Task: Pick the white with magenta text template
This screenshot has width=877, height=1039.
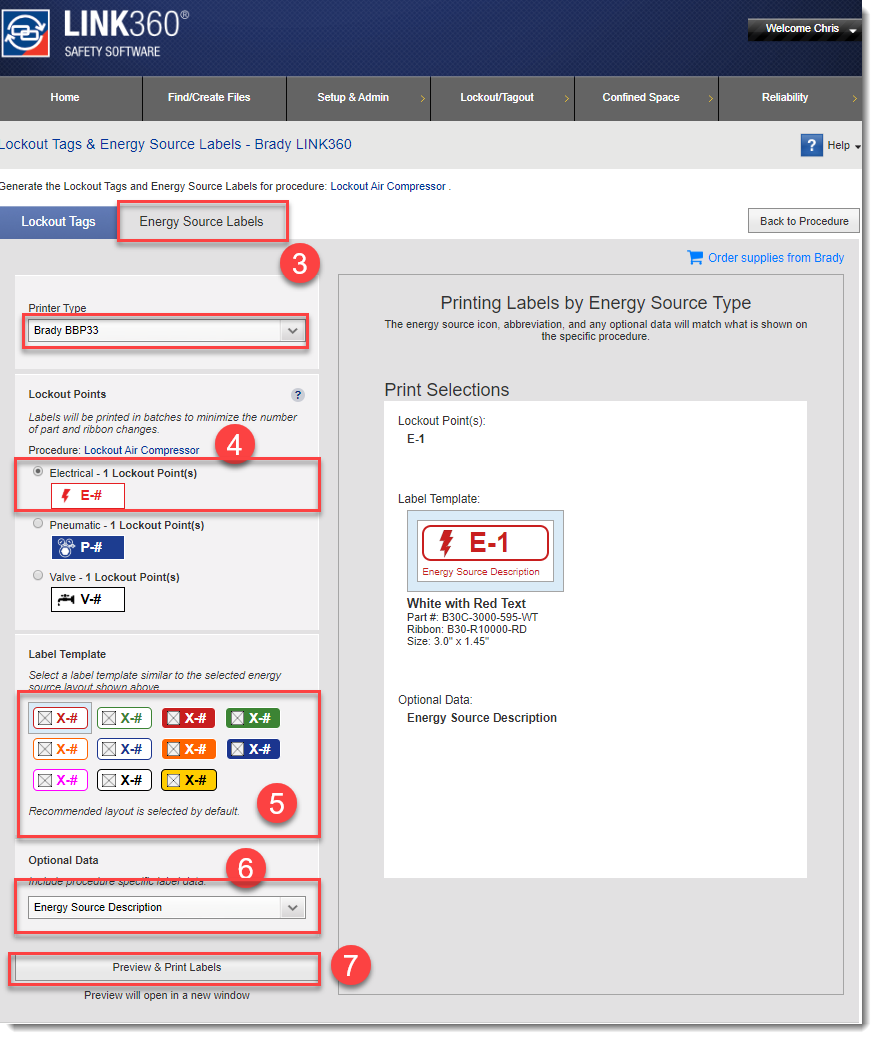Action: [x=61, y=780]
